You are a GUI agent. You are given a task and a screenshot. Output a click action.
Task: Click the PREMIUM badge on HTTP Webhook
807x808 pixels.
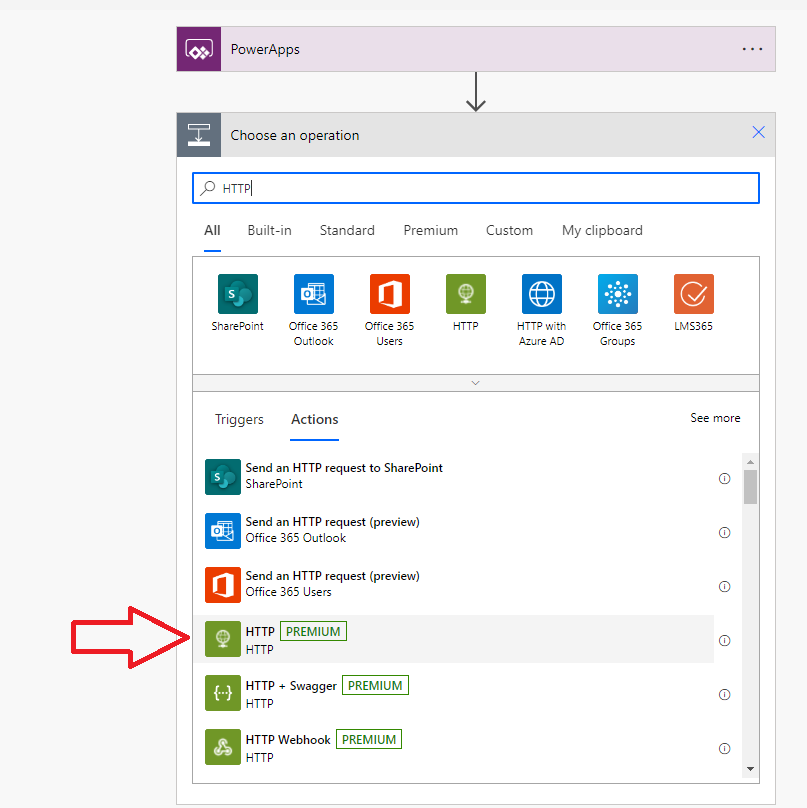369,739
